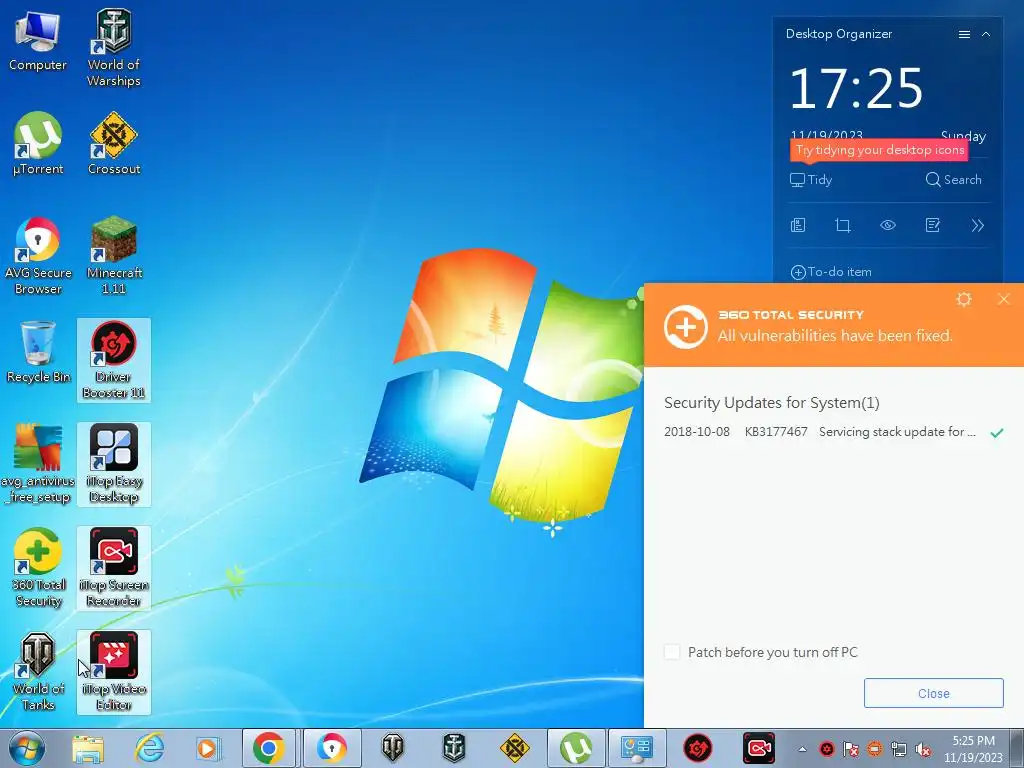This screenshot has height=768, width=1024.
Task: Click the Close button in security popup
Action: click(933, 693)
